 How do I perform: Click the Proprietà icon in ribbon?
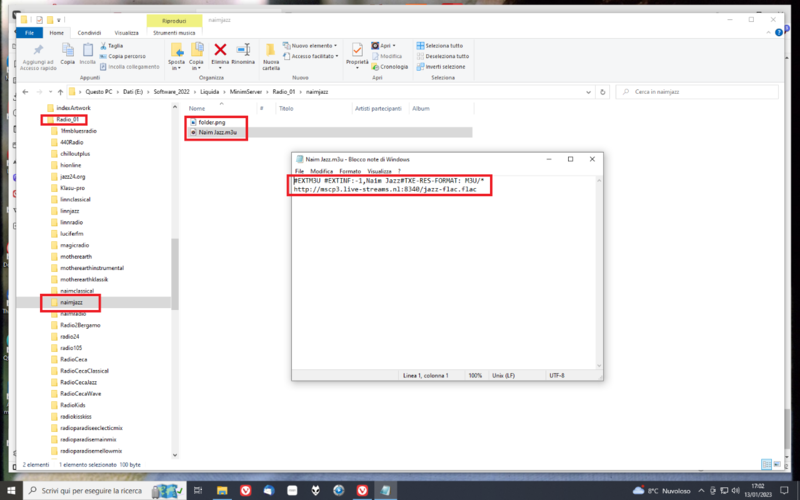pos(357,53)
